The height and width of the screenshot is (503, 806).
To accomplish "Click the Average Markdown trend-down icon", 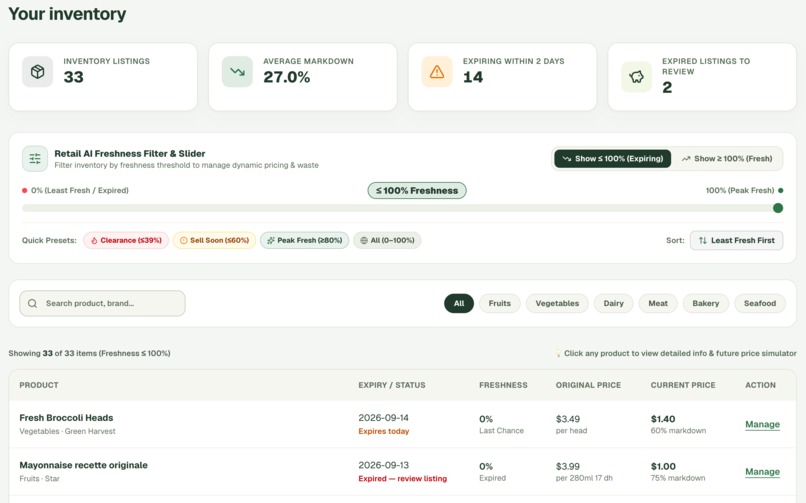I will [237, 71].
